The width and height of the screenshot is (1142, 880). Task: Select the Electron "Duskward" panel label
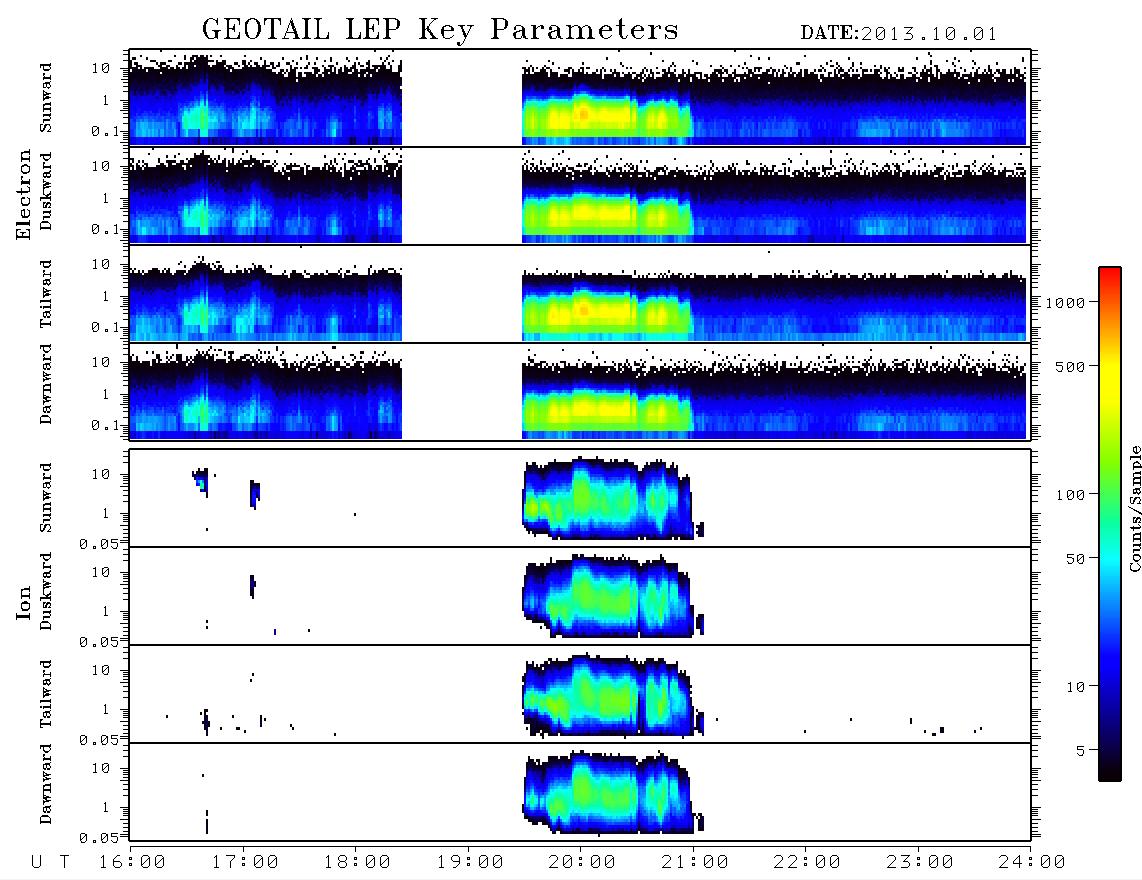tap(46, 191)
